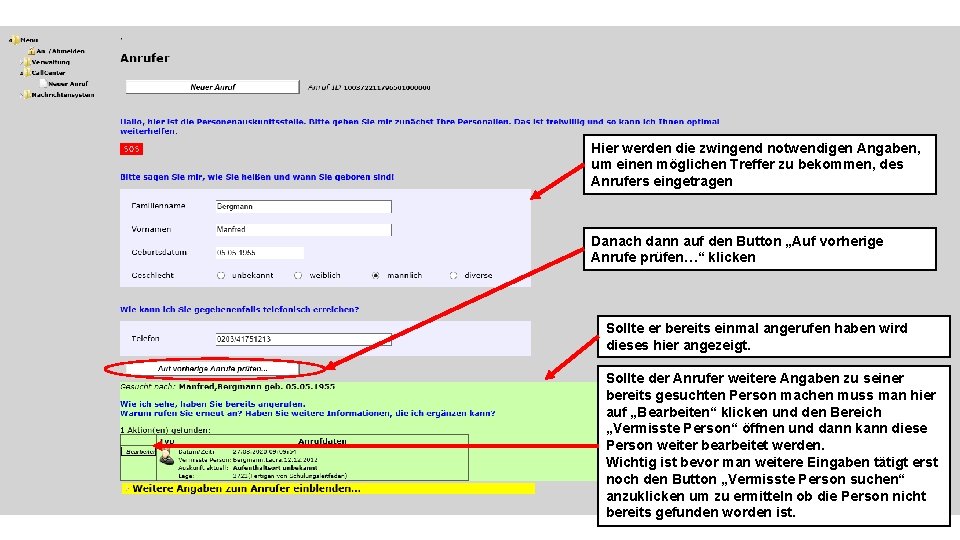Image resolution: width=960 pixels, height=540 pixels.
Task: Select the 'unbekannt' gender radio button
Action: [221, 276]
